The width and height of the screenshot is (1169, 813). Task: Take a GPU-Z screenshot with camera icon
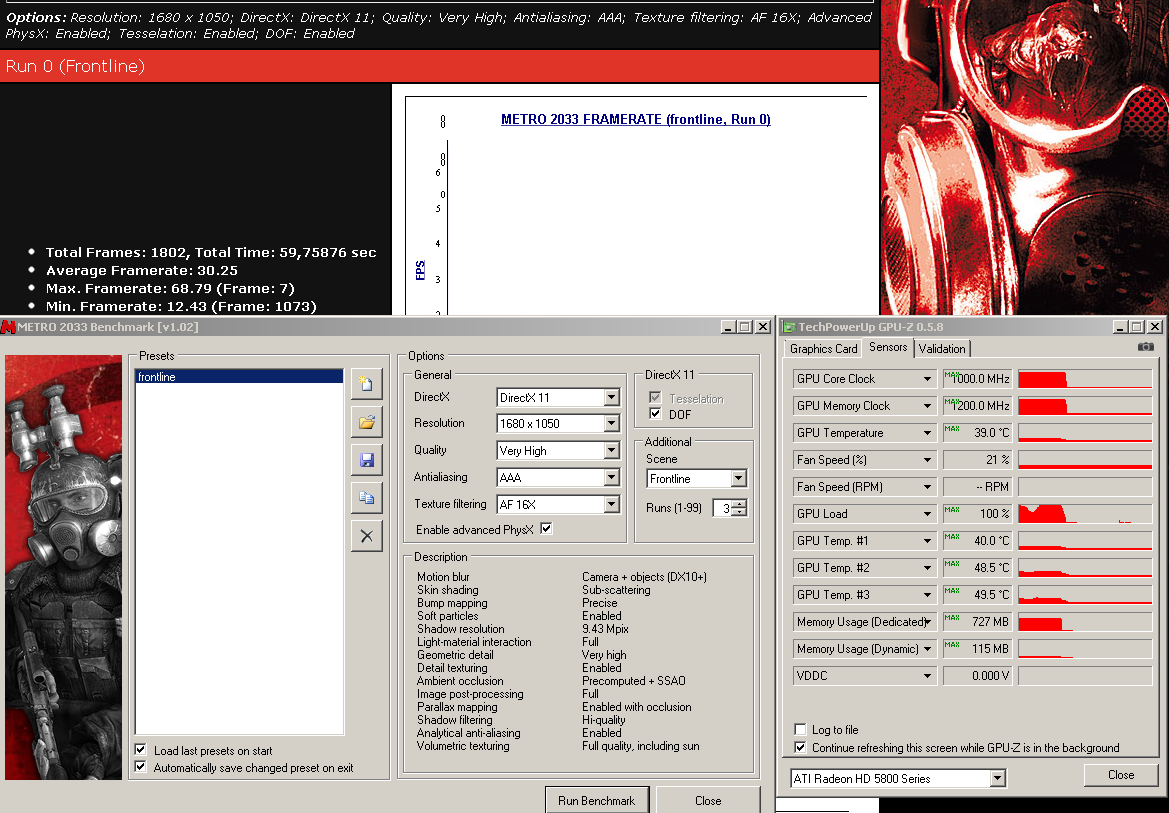coord(1146,347)
